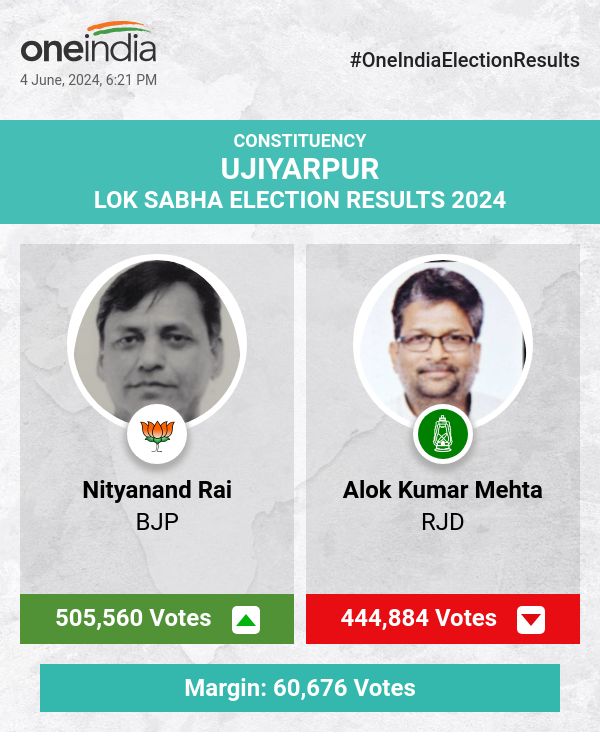
Task: Click the BJP party label
Action: pos(157,521)
